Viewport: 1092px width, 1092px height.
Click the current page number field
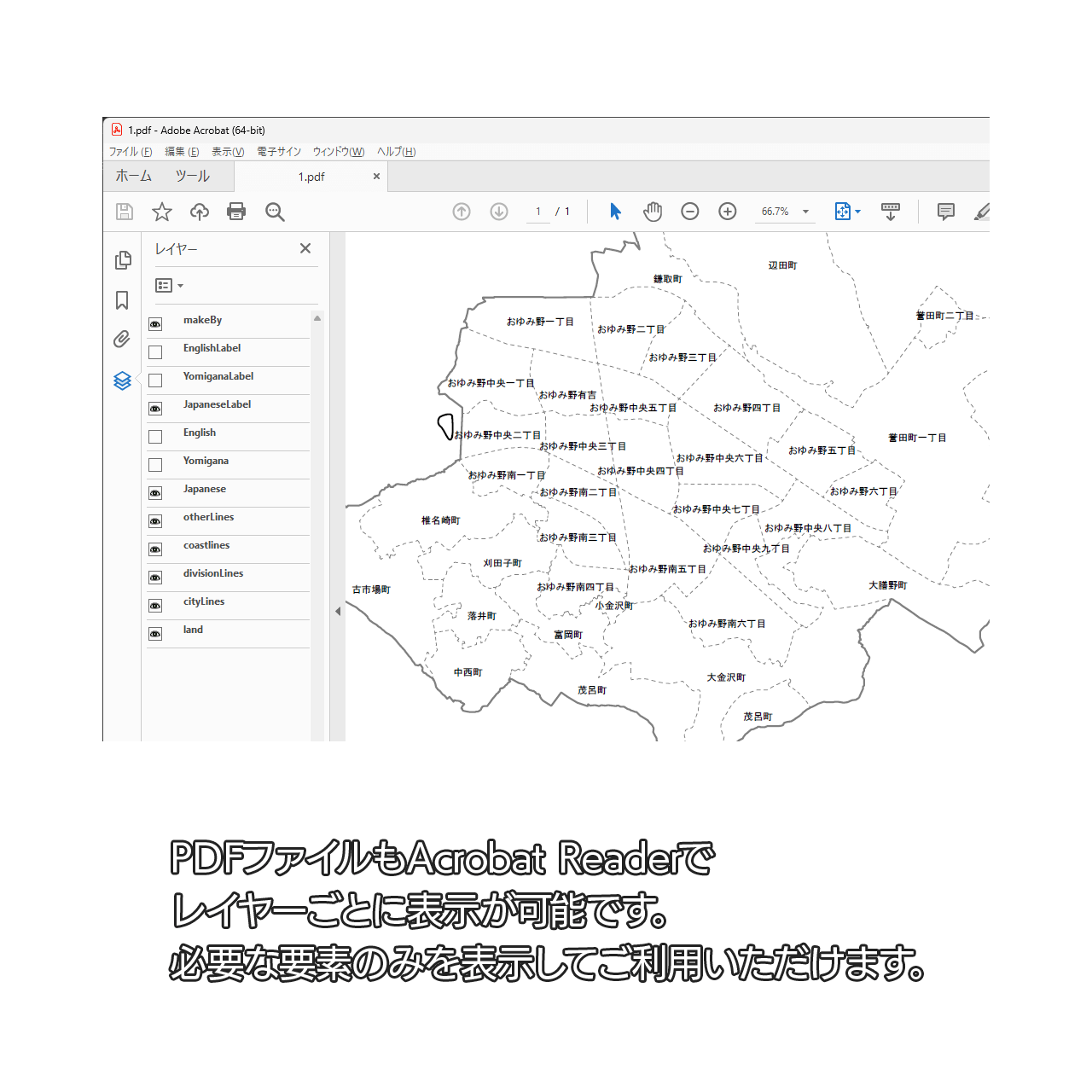(x=538, y=212)
